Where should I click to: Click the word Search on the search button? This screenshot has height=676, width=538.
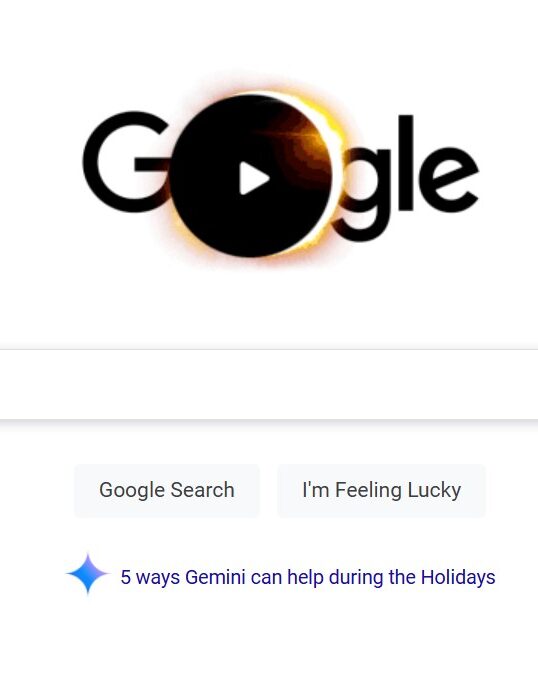tap(202, 490)
